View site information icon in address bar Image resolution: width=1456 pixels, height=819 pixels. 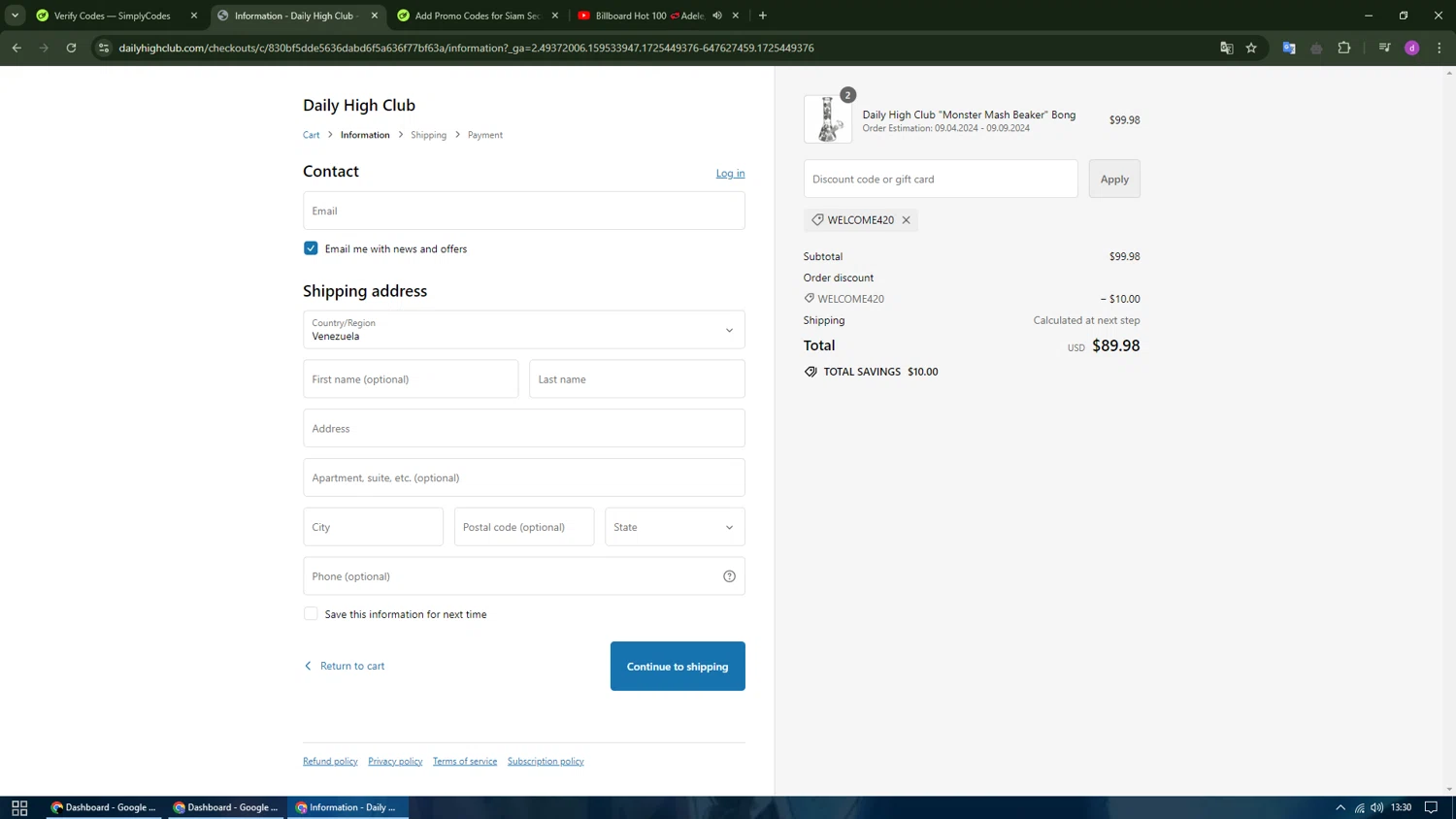coord(104,48)
